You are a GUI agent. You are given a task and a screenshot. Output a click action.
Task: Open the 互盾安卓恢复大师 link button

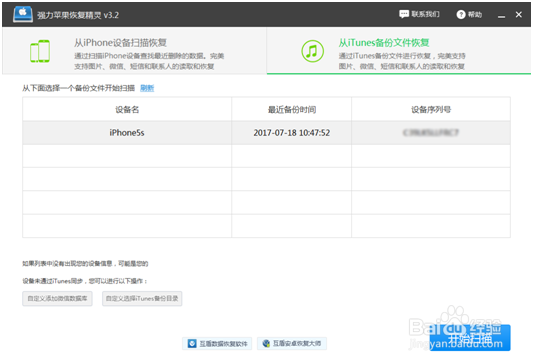point(292,344)
